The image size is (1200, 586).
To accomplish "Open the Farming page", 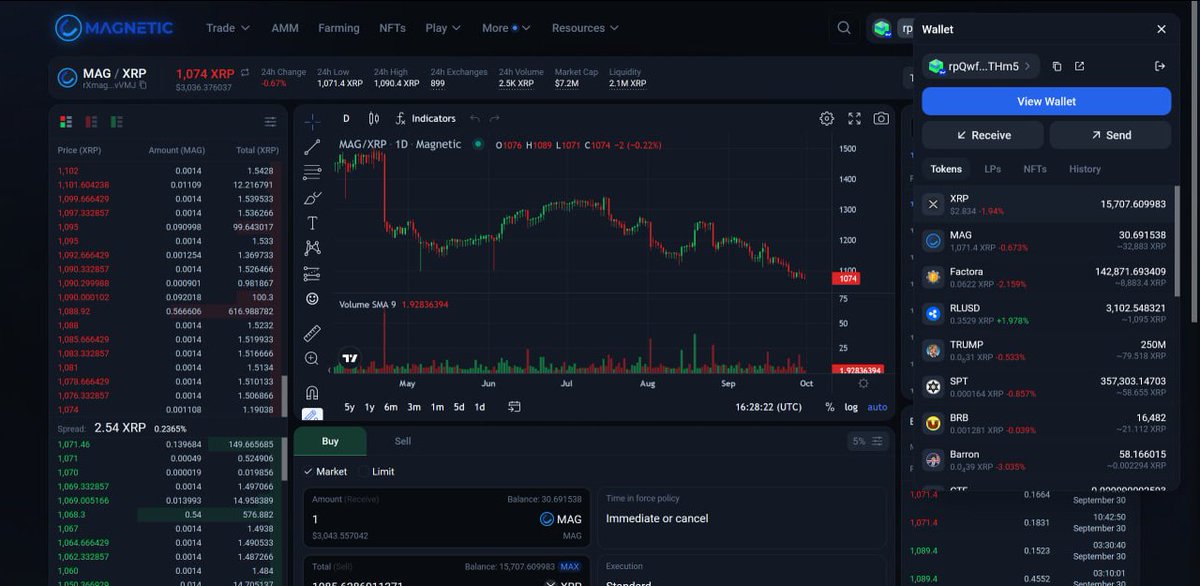I will point(339,28).
